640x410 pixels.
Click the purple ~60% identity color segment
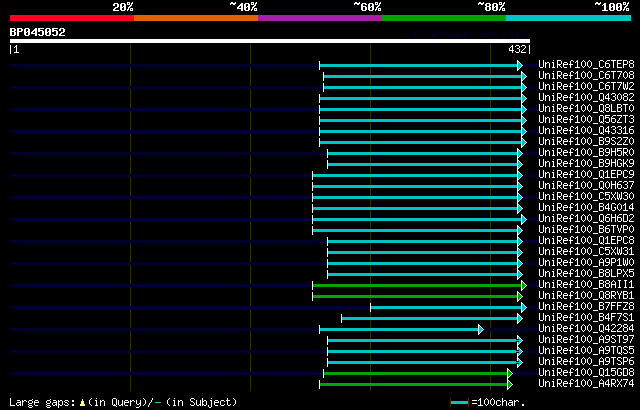(x=320, y=18)
